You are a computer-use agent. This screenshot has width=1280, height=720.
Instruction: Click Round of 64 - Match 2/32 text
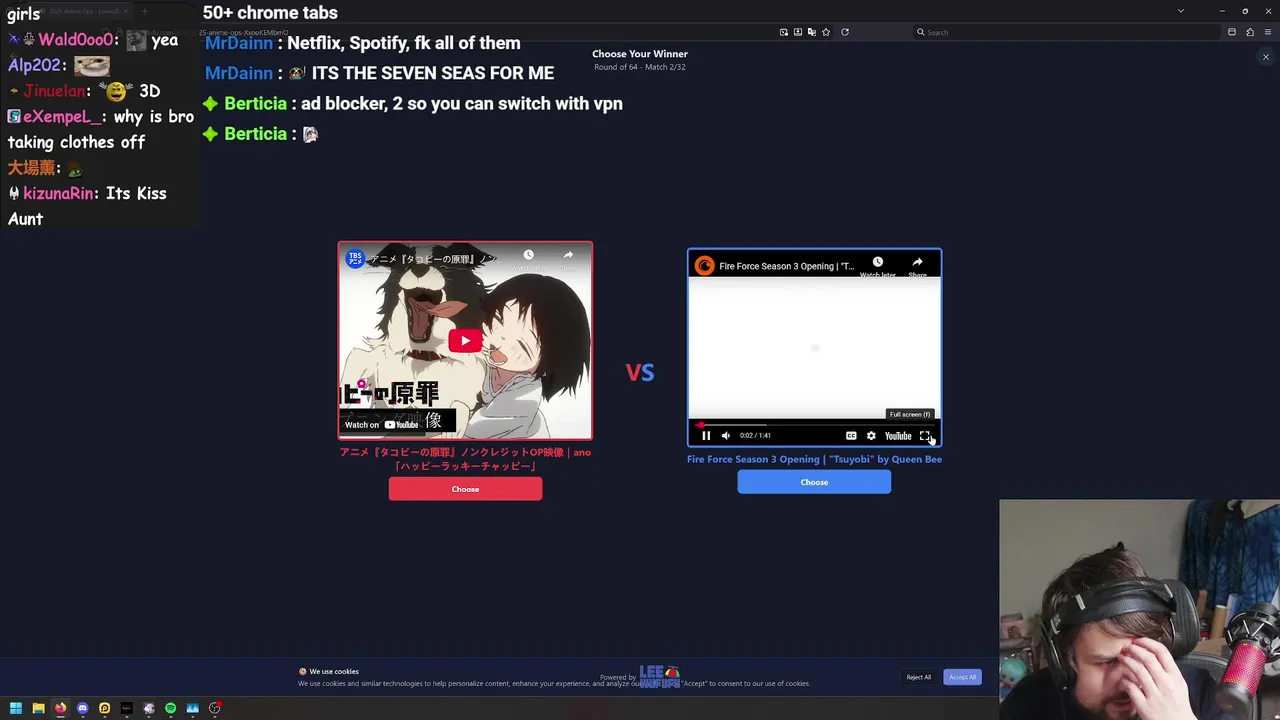[x=640, y=67]
